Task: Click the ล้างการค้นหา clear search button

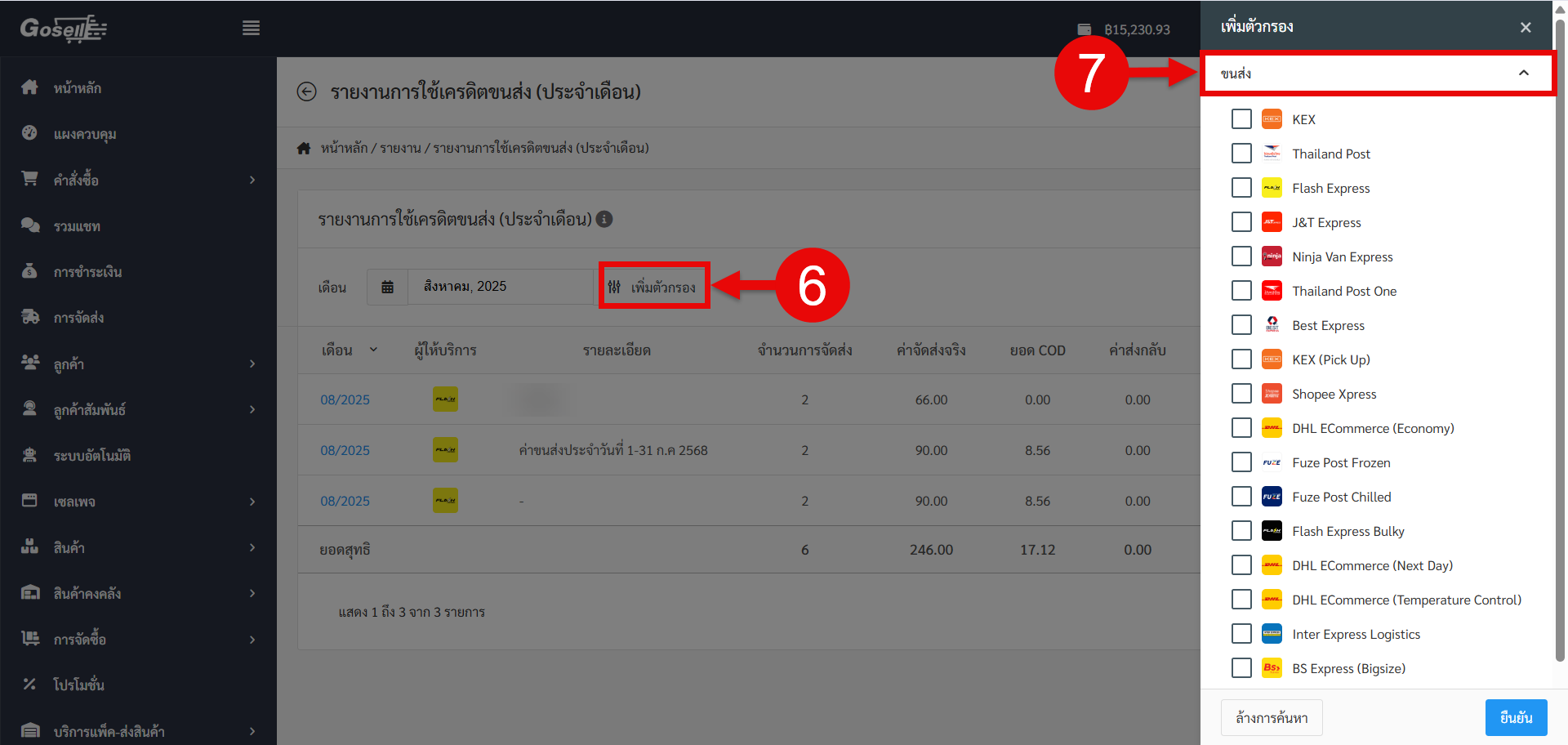Action: pos(1272,717)
